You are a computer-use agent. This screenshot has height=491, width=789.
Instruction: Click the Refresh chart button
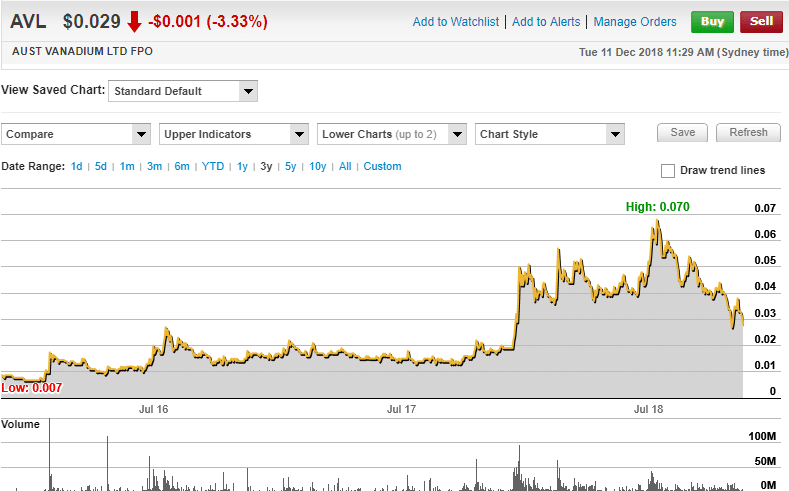tap(748, 133)
